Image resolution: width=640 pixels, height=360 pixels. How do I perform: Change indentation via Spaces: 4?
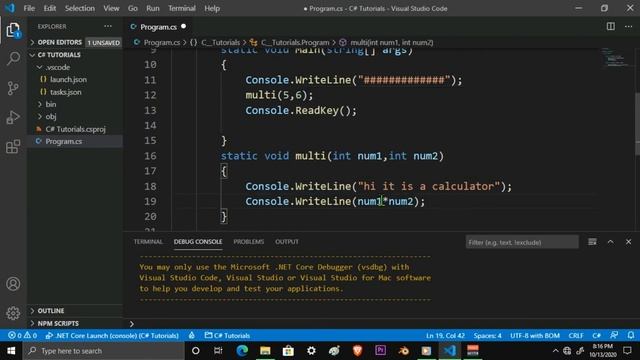point(487,336)
